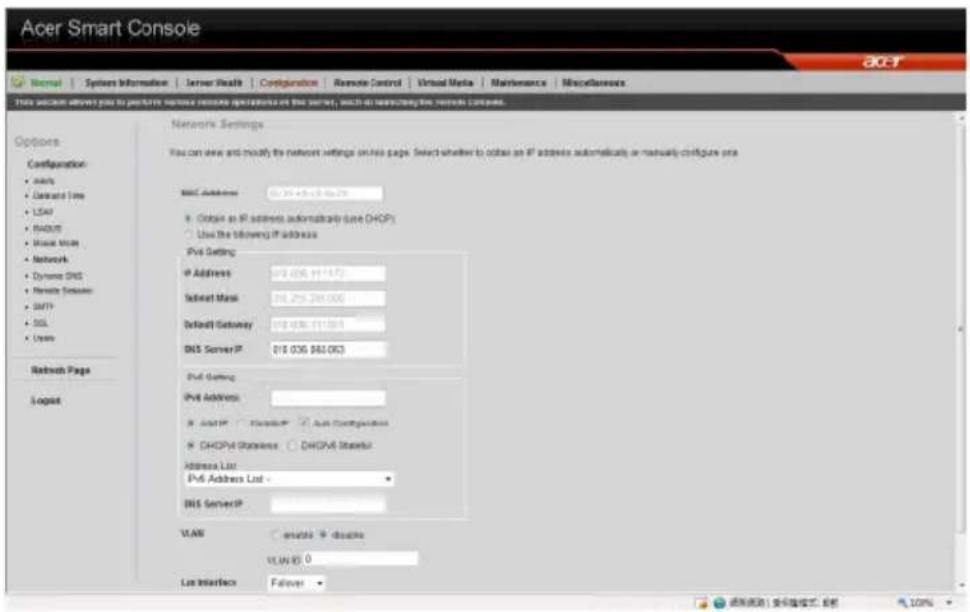The image size is (970, 612).
Task: Select the DHCPv6 Stateless radio option
Action: coord(191,446)
